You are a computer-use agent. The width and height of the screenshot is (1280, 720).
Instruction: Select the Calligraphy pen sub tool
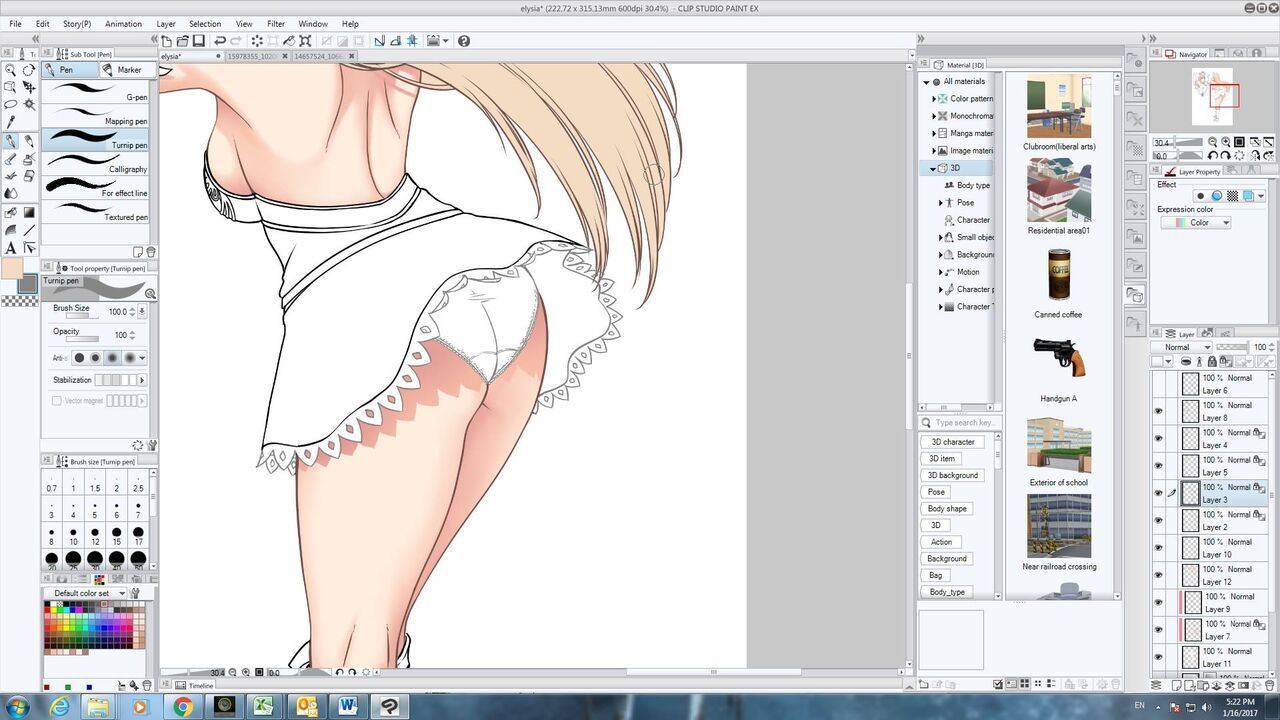[x=95, y=164]
